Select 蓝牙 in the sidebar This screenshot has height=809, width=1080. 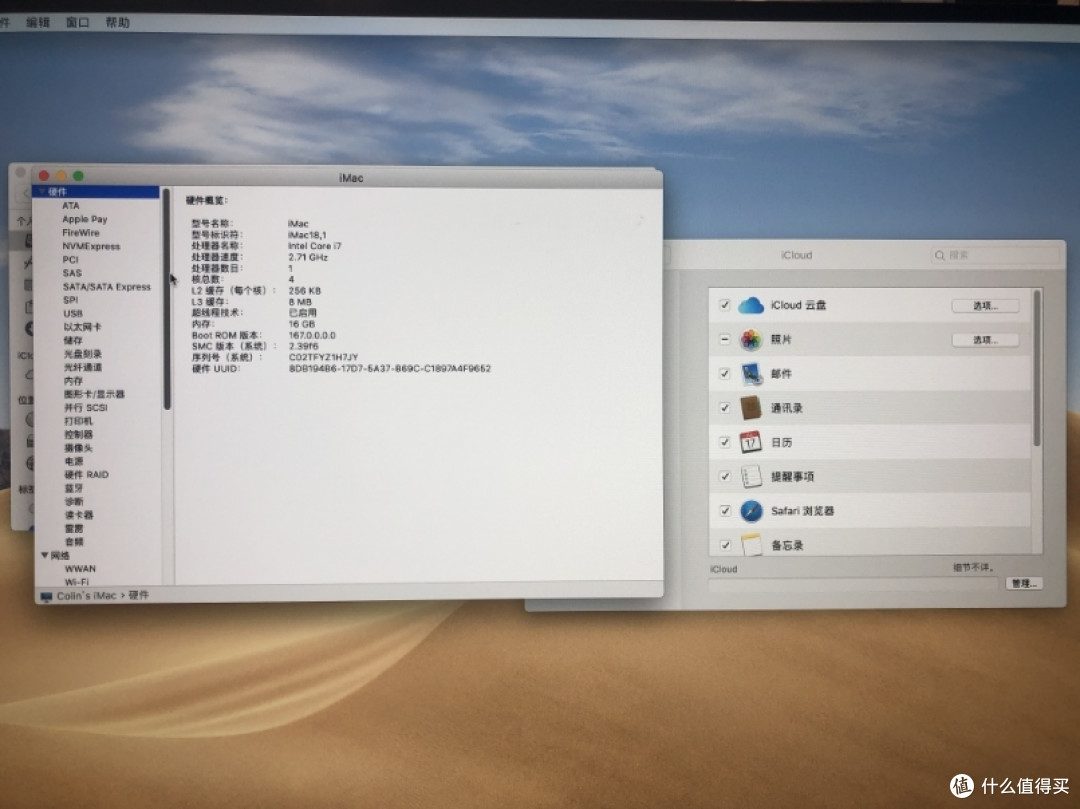74,488
